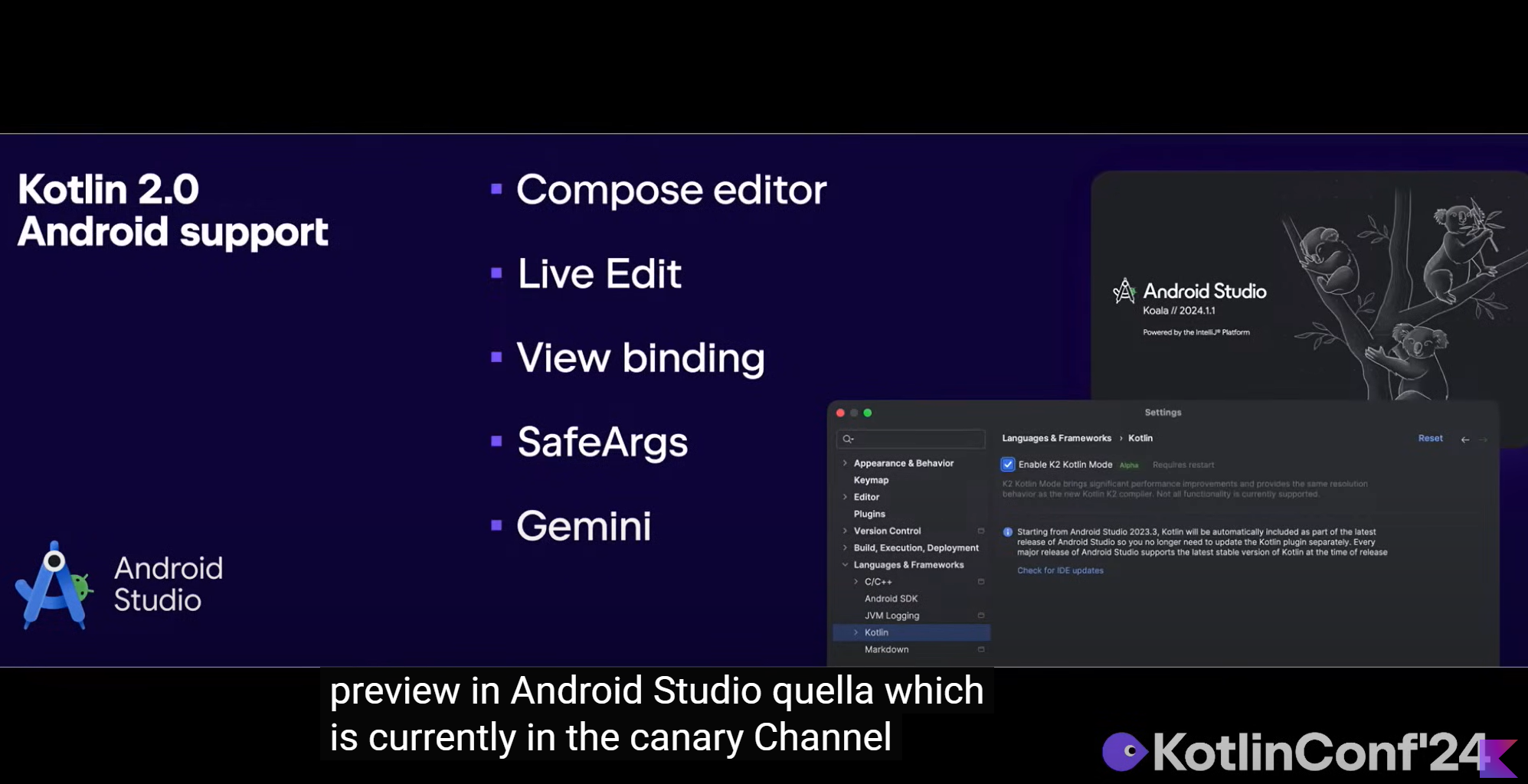Viewport: 1528px width, 784px height.
Task: Click the Compose editor bullet text
Action: pyautogui.click(x=672, y=190)
